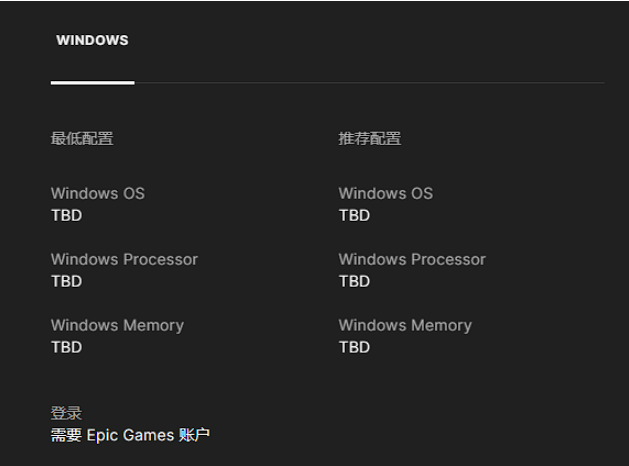Click Windows Memory label under 推荐配置
Viewport: 629px width, 466px height.
(x=405, y=325)
